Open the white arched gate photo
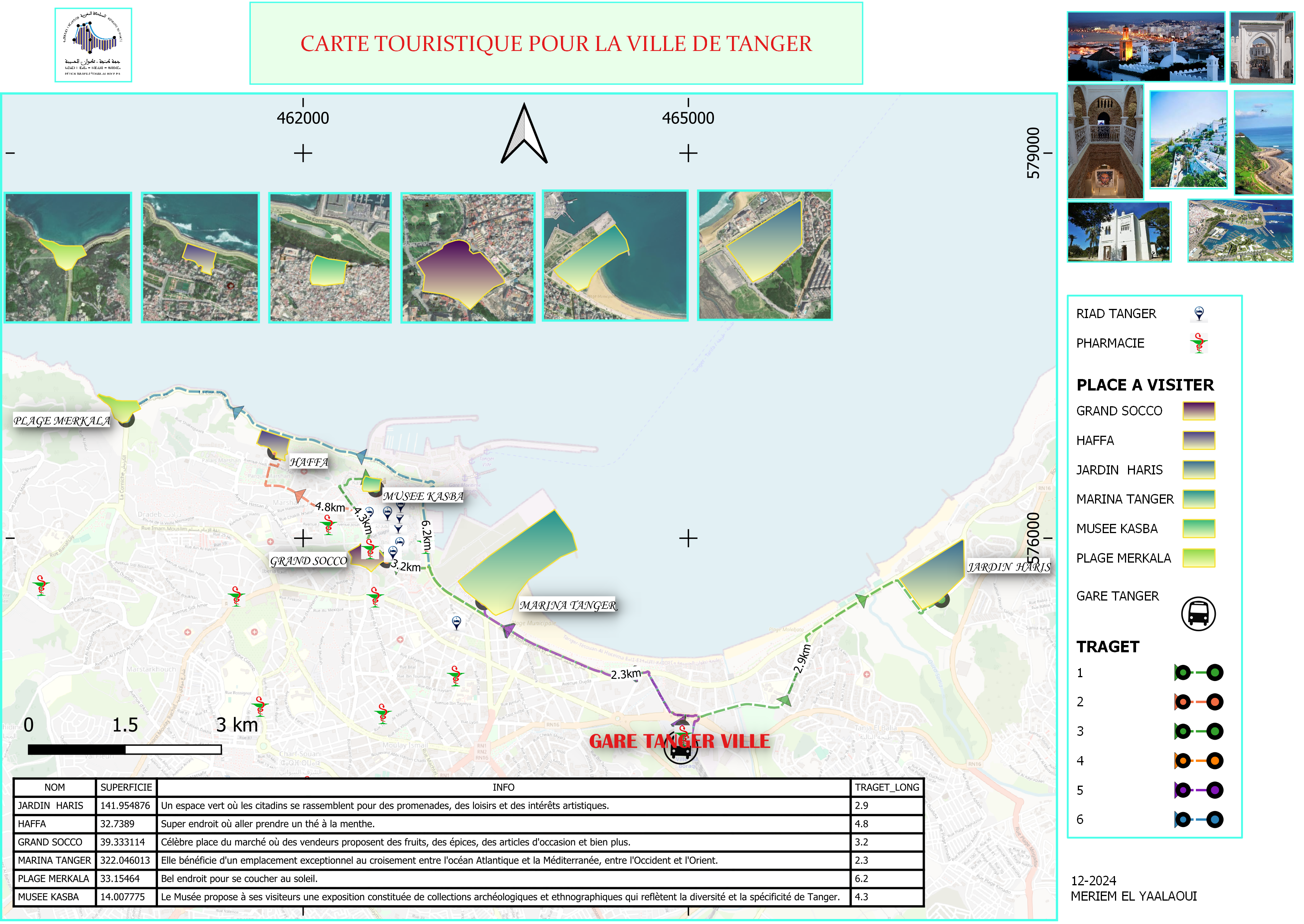 coord(1262,48)
